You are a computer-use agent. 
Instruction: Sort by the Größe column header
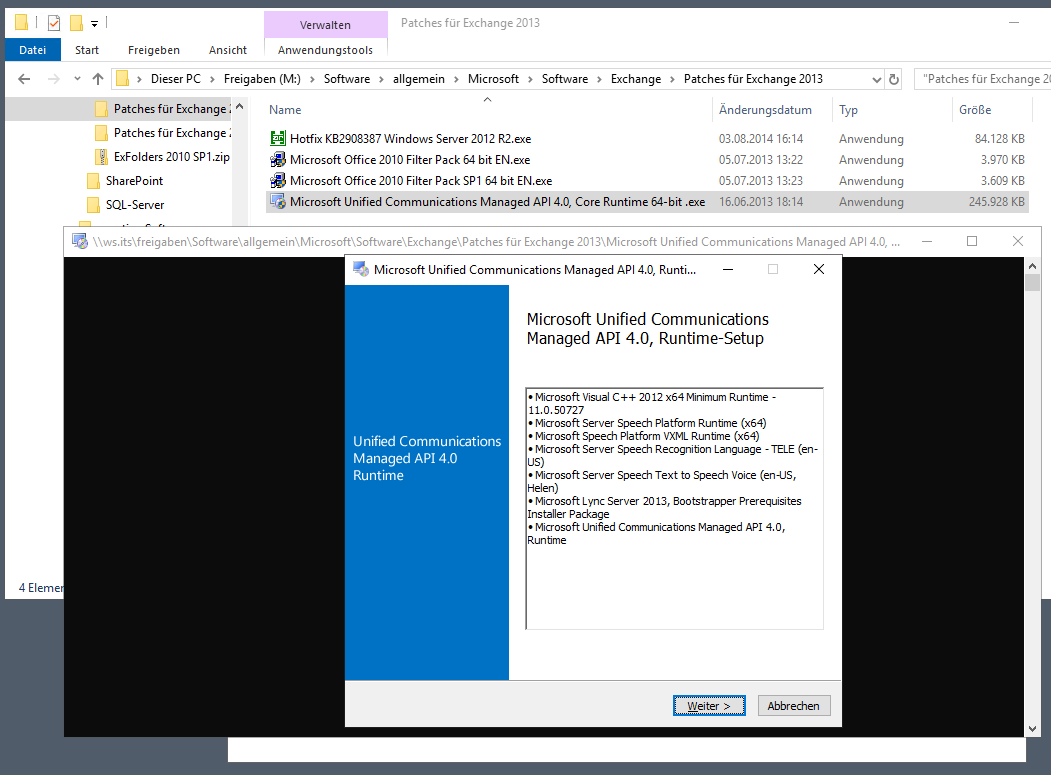pyautogui.click(x=975, y=110)
